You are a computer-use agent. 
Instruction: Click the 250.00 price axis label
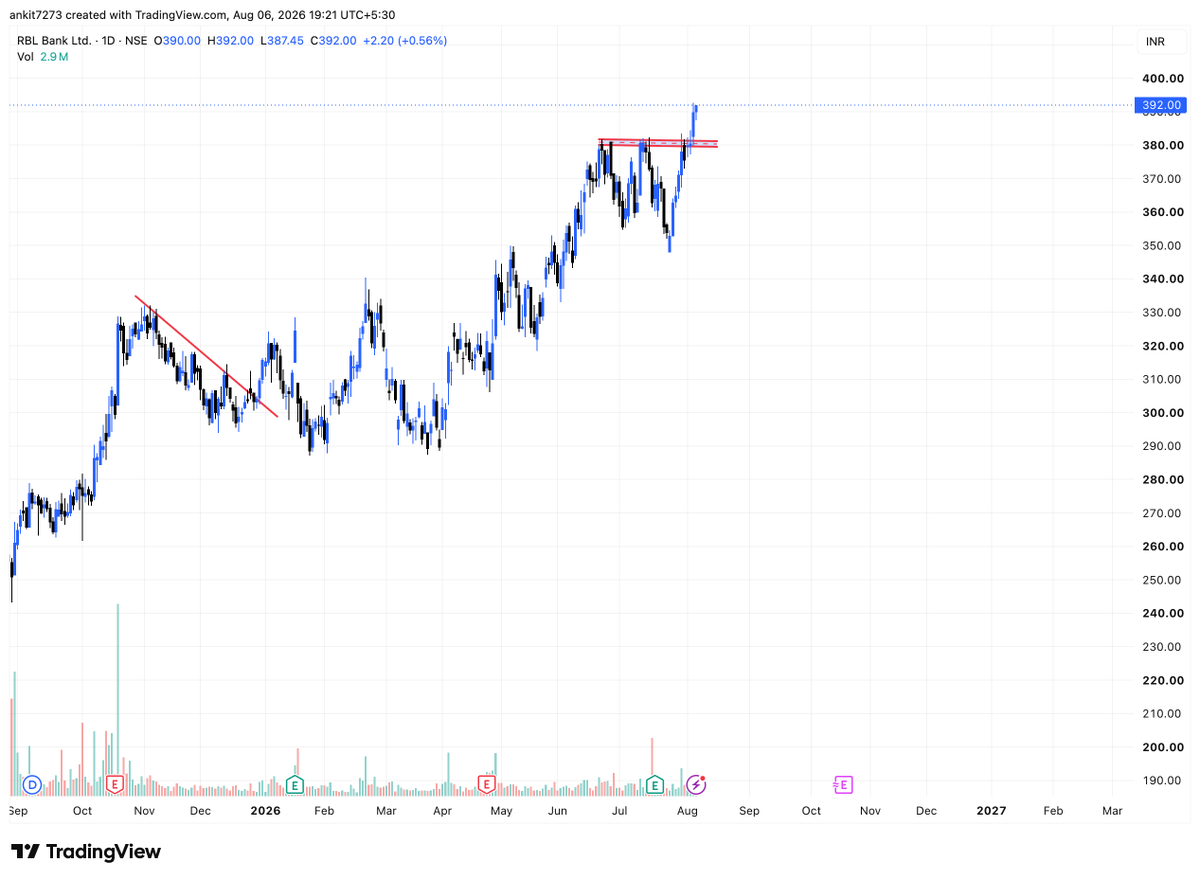[x=1163, y=580]
